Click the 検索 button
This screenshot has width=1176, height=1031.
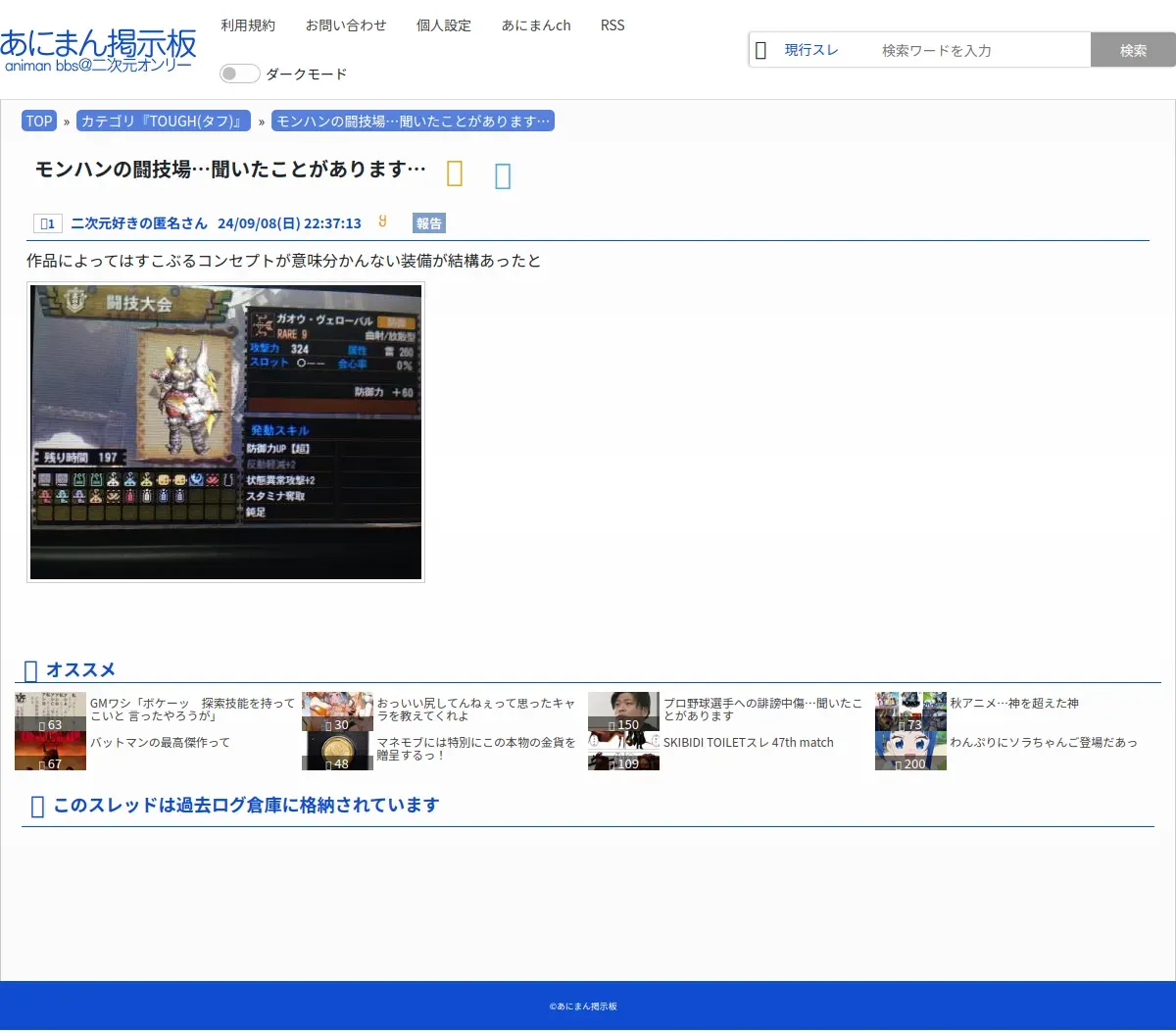click(1133, 50)
